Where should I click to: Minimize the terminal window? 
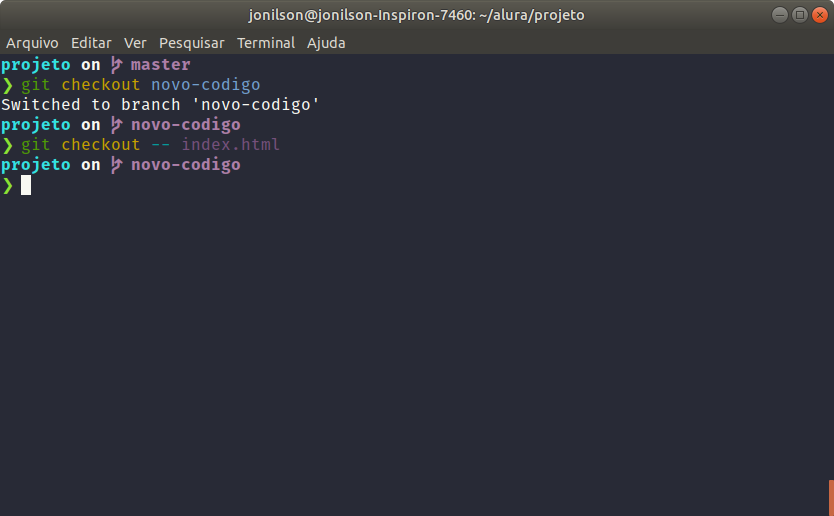[780, 15]
